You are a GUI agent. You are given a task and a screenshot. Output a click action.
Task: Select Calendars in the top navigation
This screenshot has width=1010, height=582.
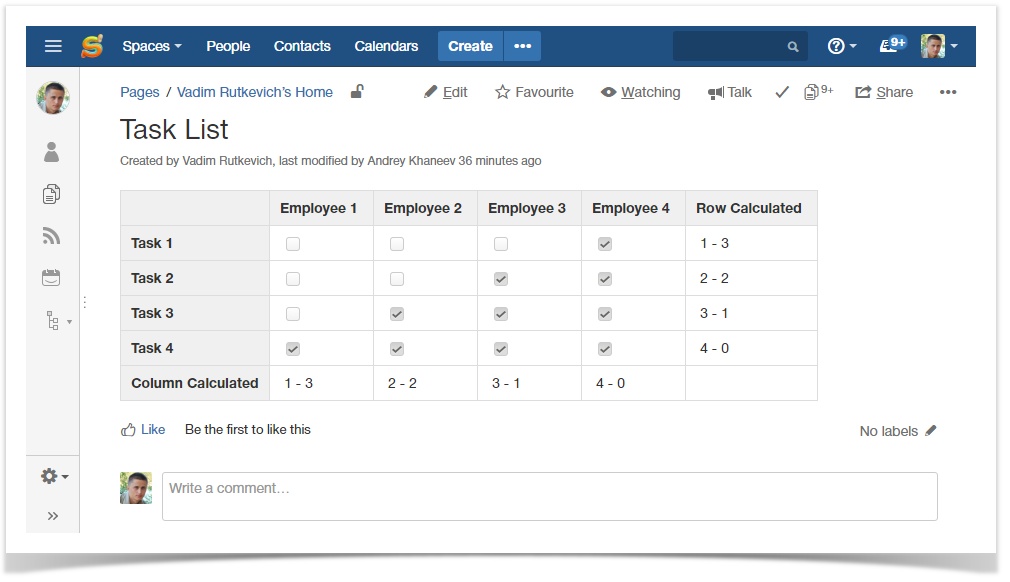pyautogui.click(x=385, y=45)
